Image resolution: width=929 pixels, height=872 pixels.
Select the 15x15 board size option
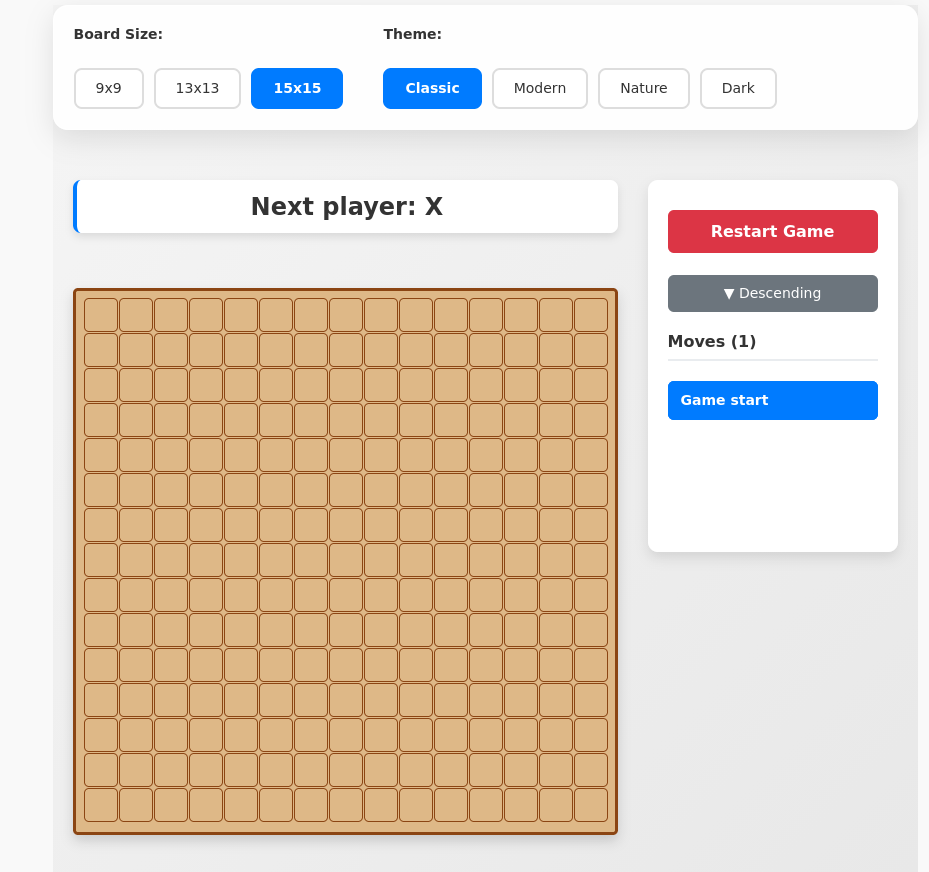click(297, 88)
